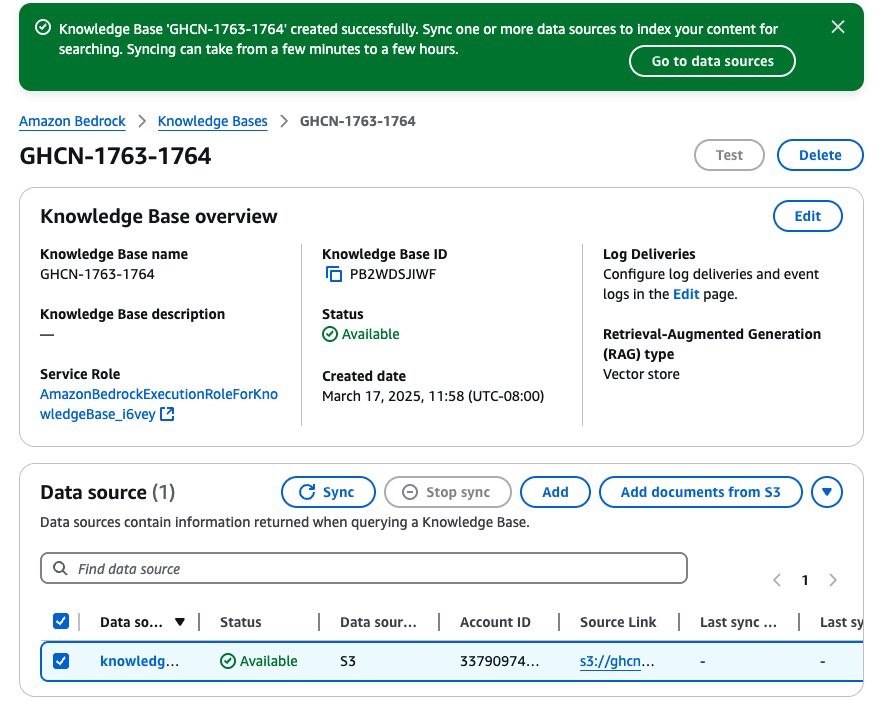
Task: Open service role external link icon
Action: pyautogui.click(x=167, y=414)
